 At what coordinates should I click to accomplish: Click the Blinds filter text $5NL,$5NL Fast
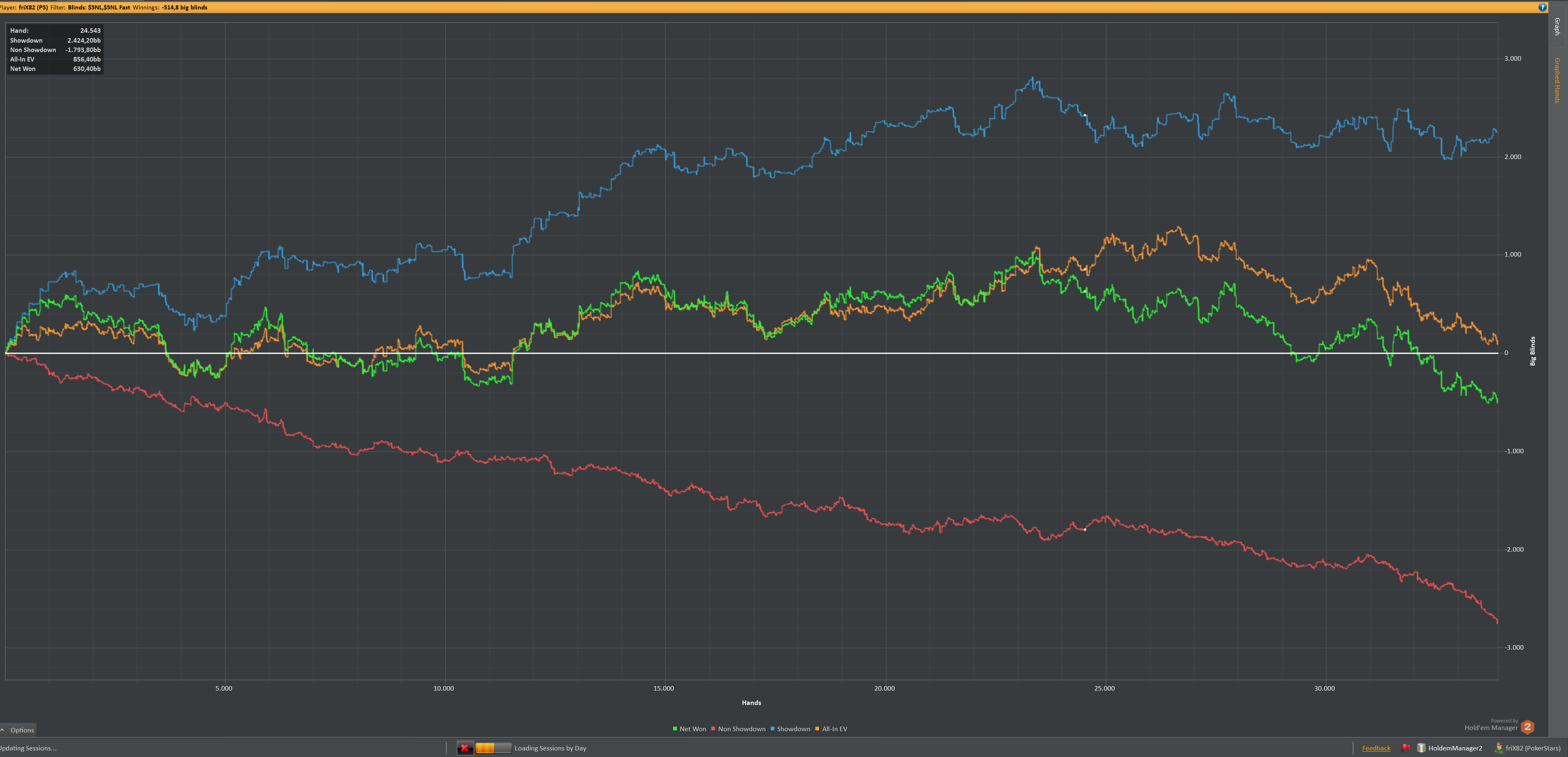coord(99,7)
